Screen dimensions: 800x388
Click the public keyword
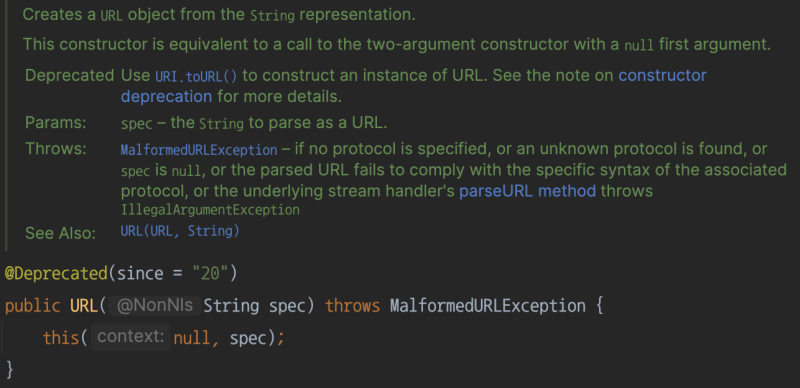[33, 306]
